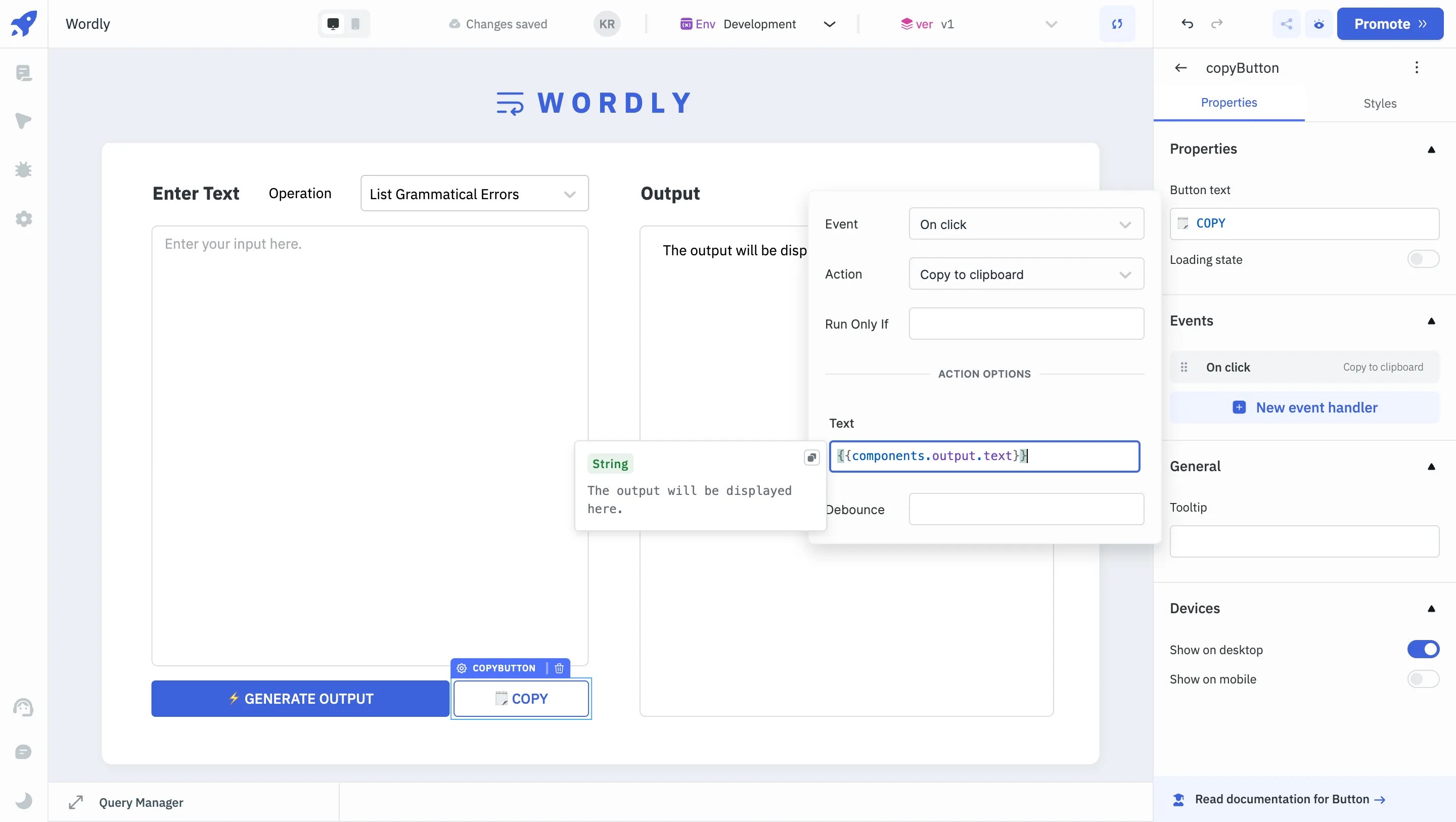Switch to dark mode using the moon icon
Image resolution: width=1456 pixels, height=822 pixels.
click(23, 801)
